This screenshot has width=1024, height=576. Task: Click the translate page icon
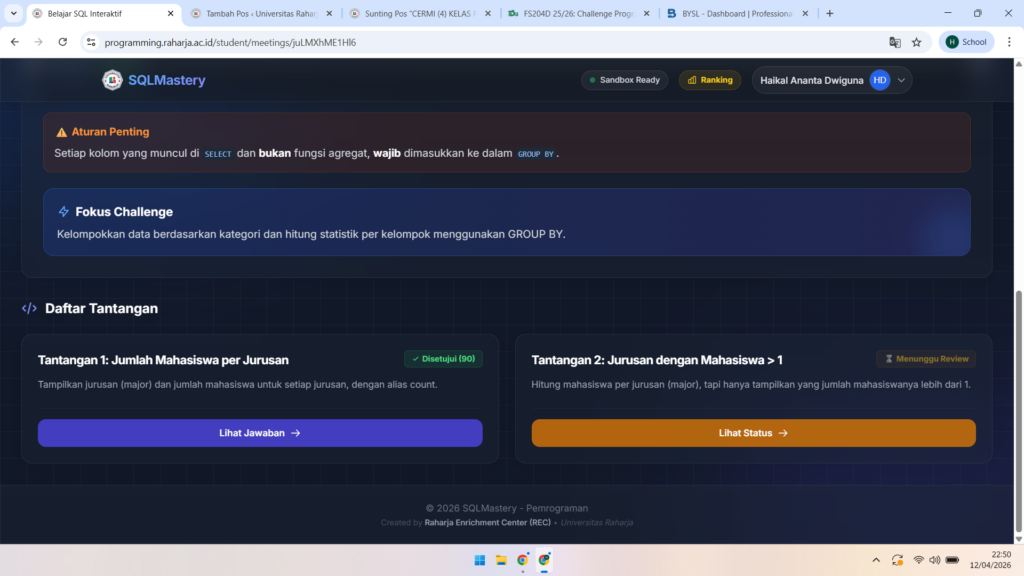point(895,42)
